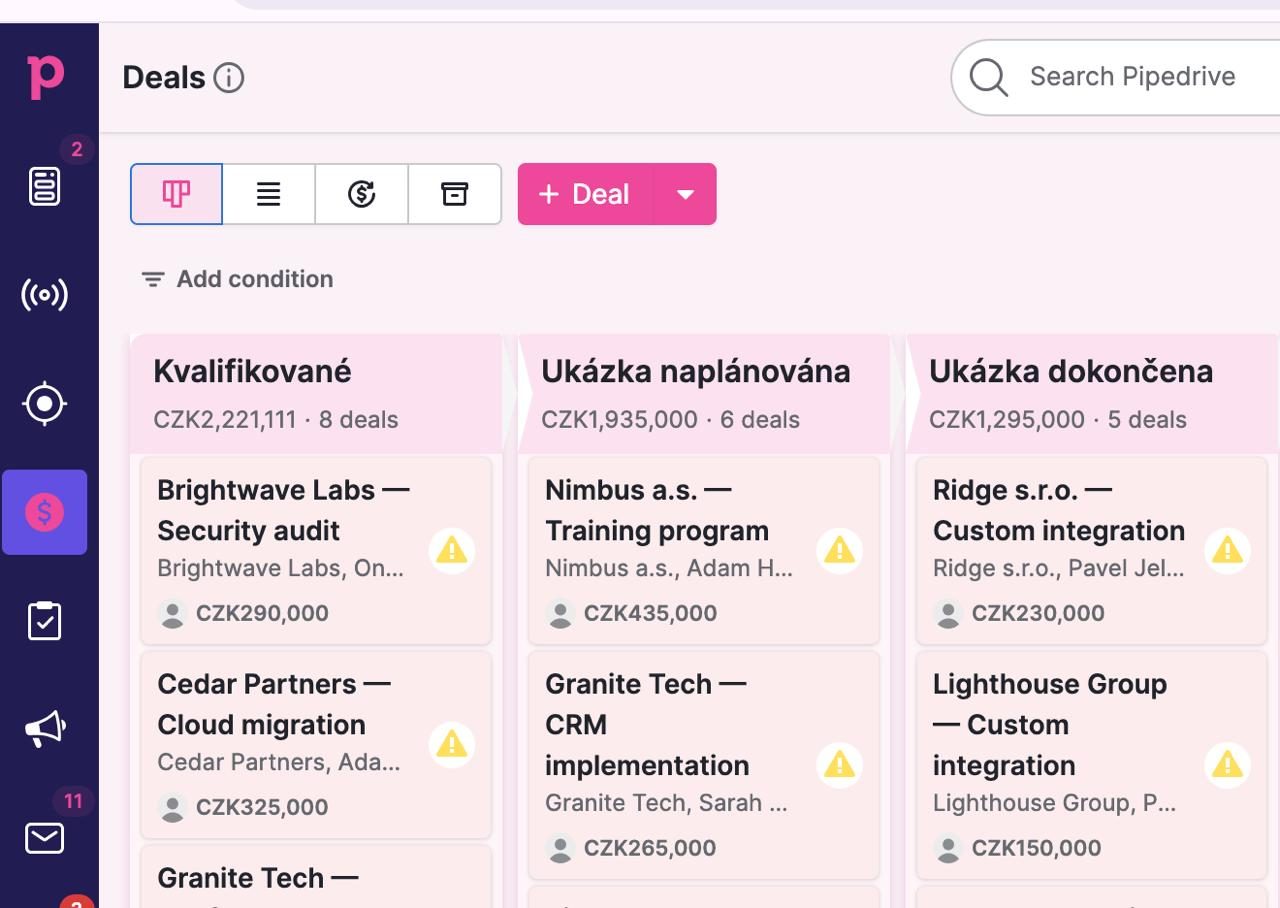
Task: Click owner avatar on Ridge s.r.o. deal
Action: point(948,613)
